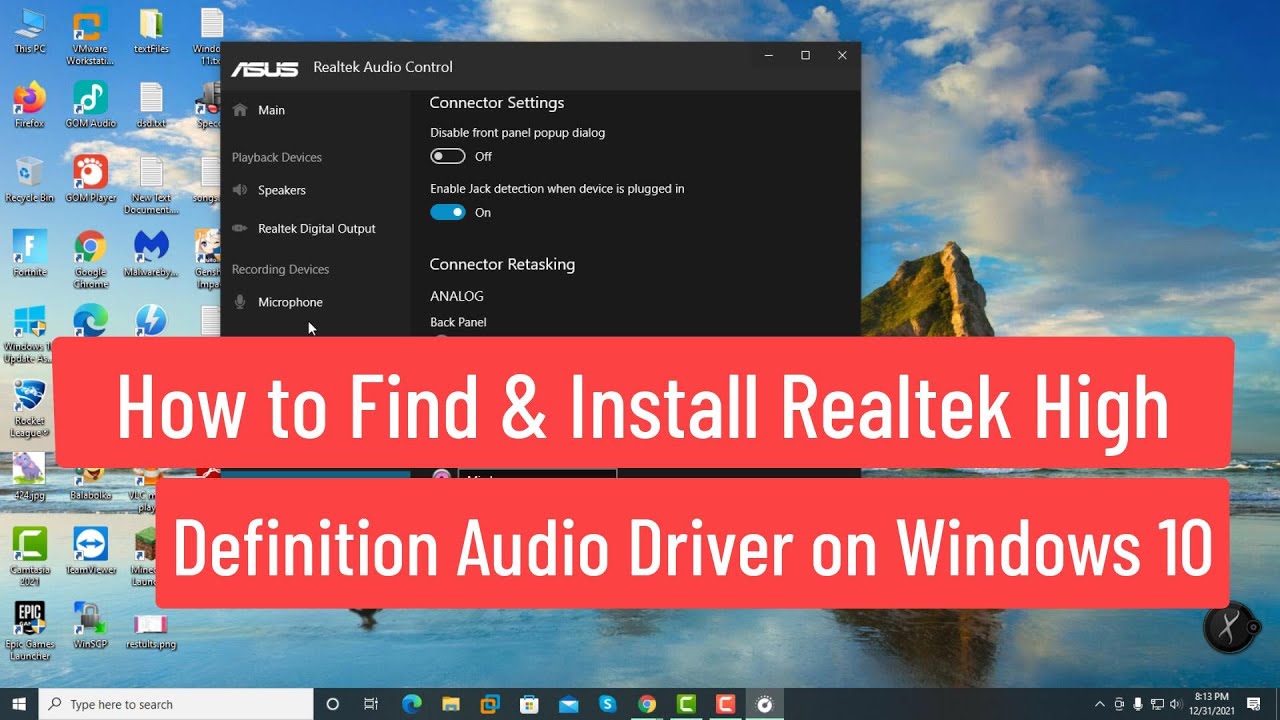The height and width of the screenshot is (720, 1280).
Task: Open Realtek Digital Output settings
Action: pos(315,228)
